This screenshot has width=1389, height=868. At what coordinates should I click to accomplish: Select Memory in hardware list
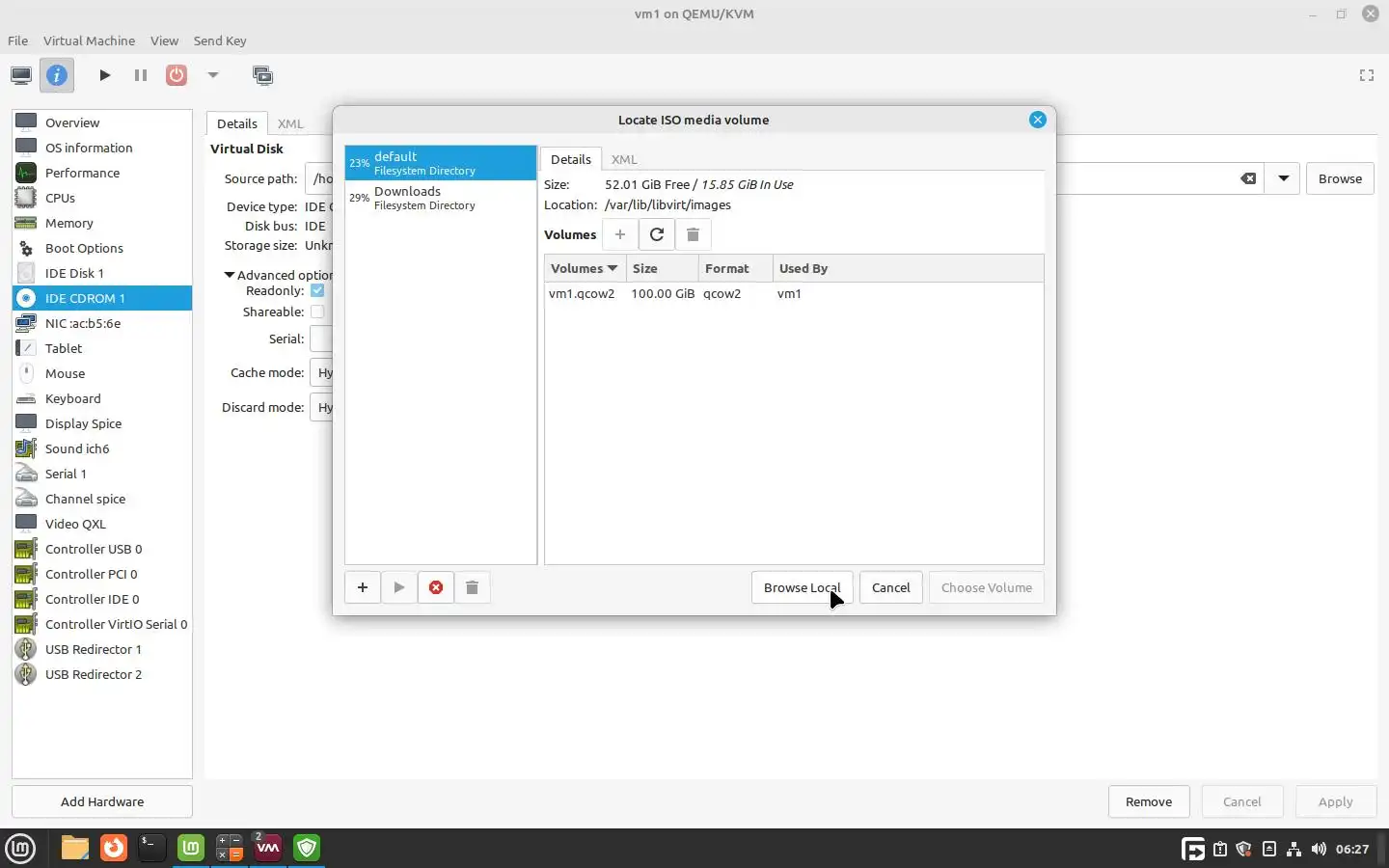click(x=102, y=223)
